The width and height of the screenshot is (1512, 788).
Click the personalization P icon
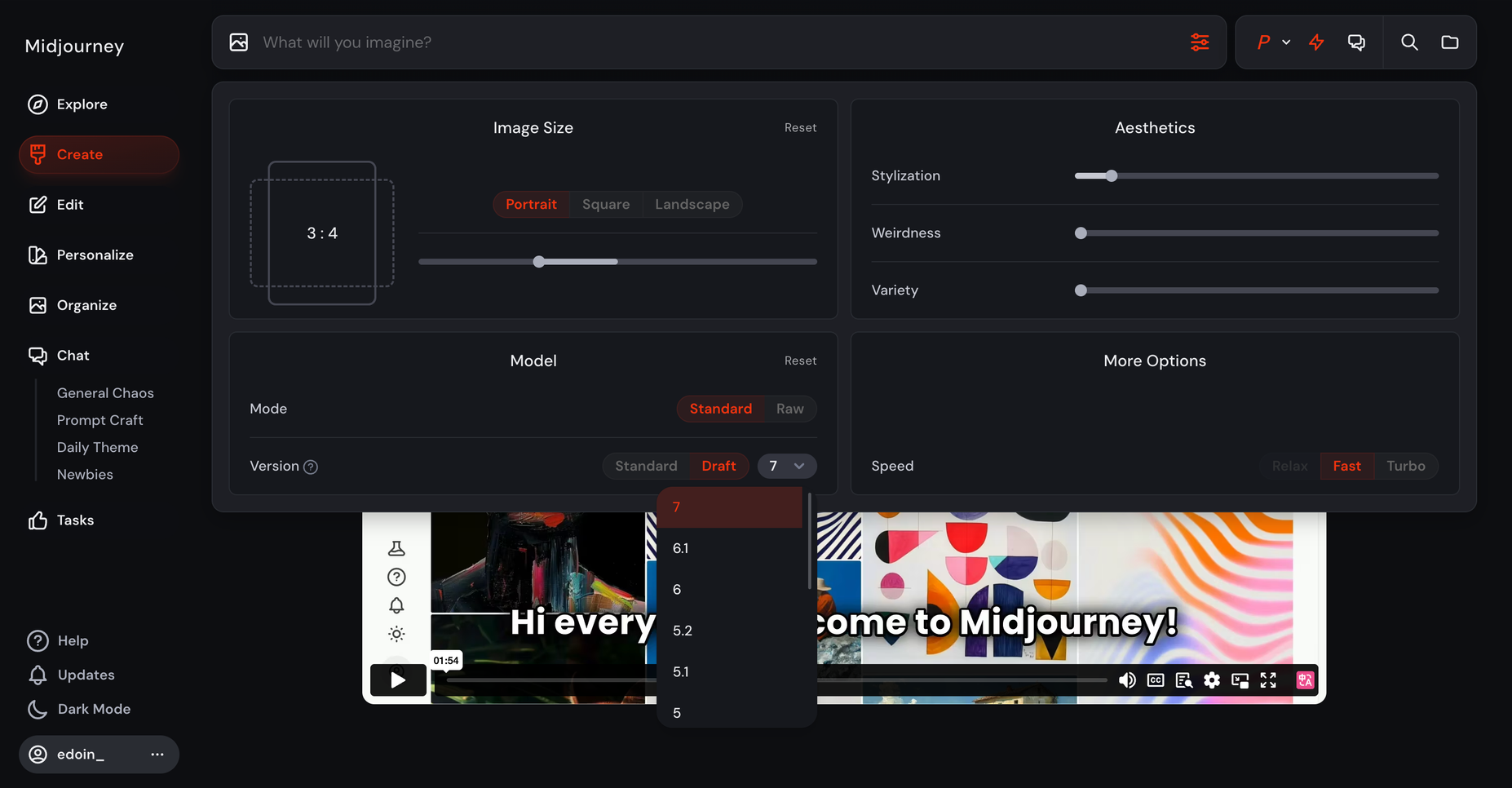click(x=1263, y=42)
